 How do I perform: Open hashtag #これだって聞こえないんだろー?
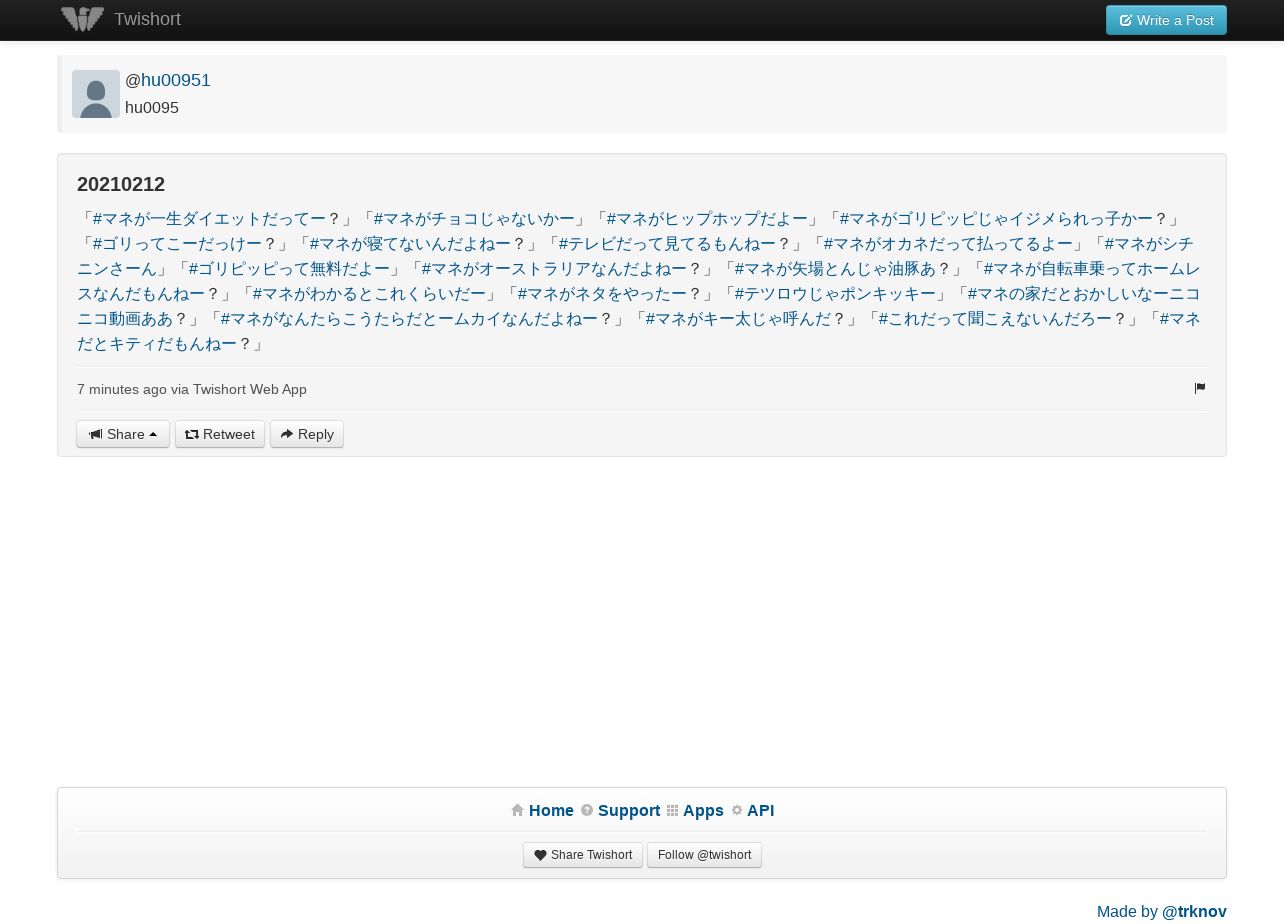click(x=995, y=319)
